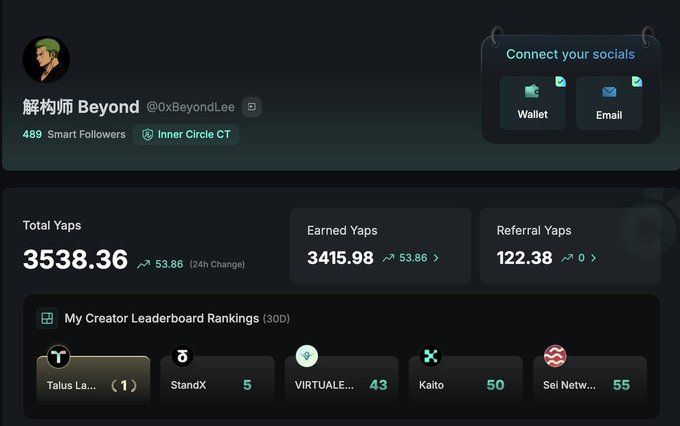Open the Sei Netw... ranking card
This screenshot has width=680, height=426.
click(x=590, y=380)
